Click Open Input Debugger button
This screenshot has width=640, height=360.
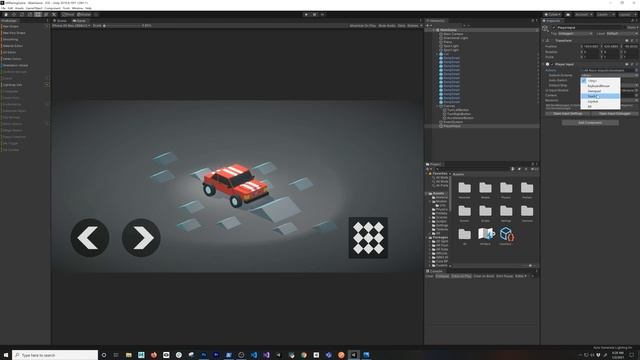click(x=614, y=113)
